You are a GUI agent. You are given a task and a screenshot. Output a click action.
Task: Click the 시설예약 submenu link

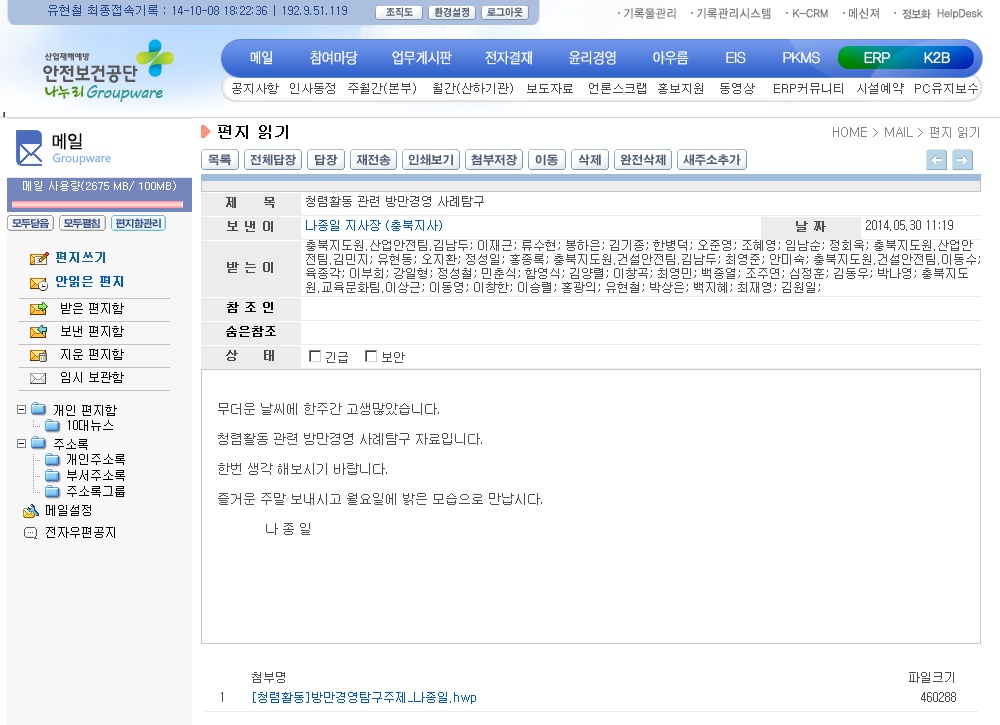880,89
